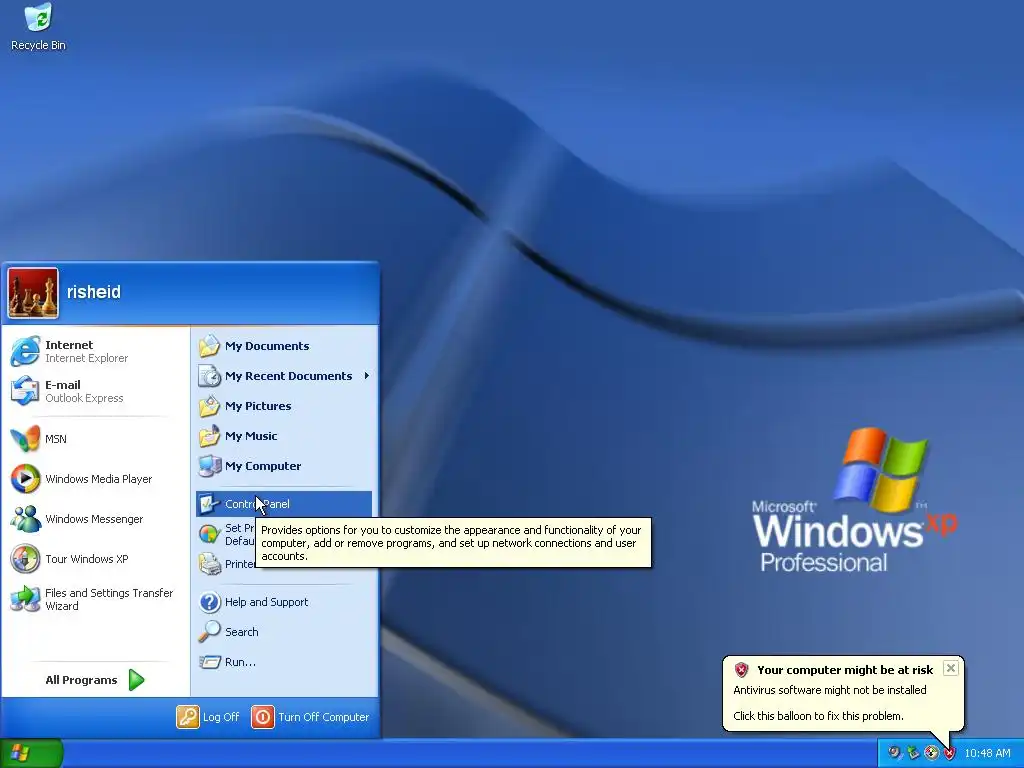
Task: Click the 10:48 AM taskbar clock
Action: click(x=987, y=753)
